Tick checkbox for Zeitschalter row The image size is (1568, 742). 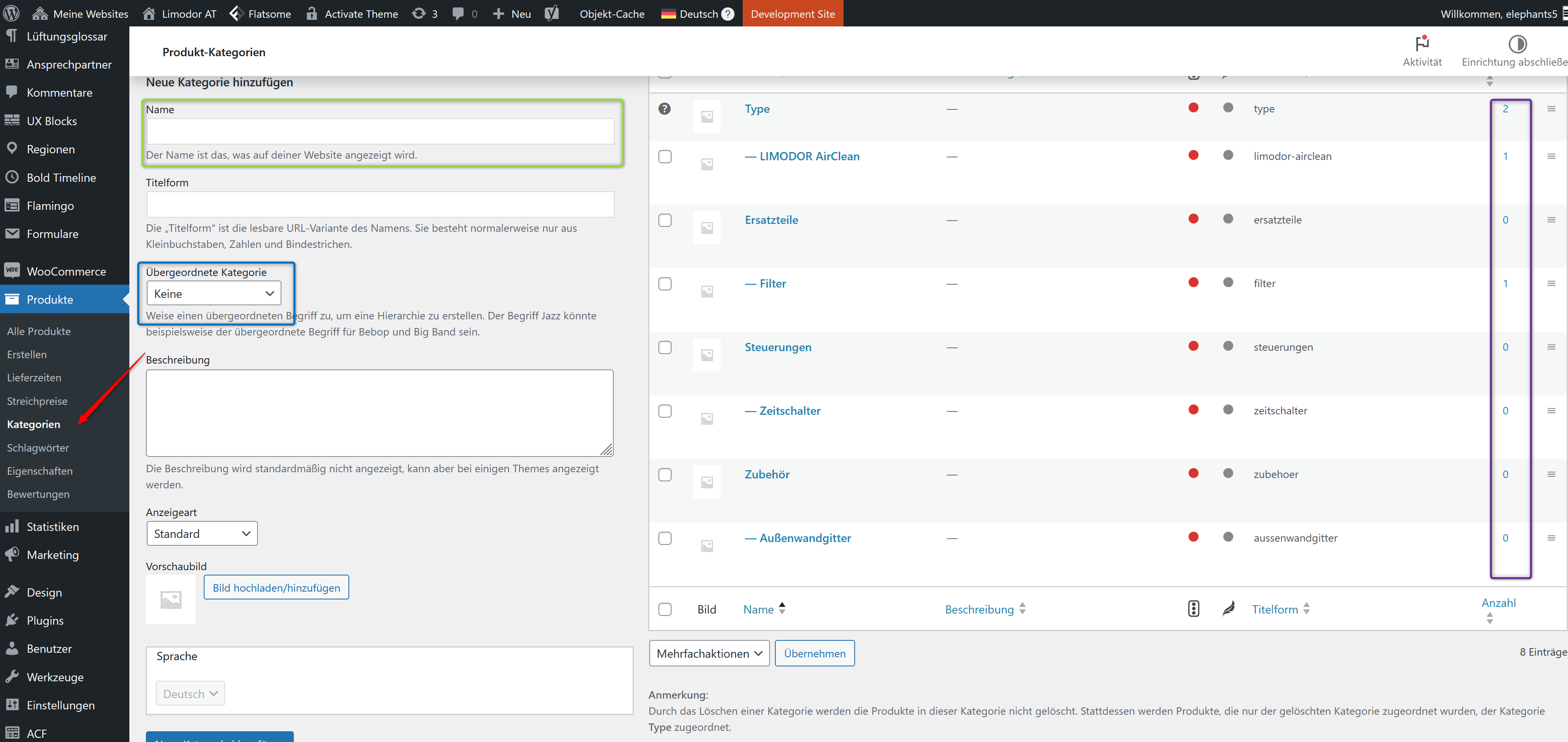tap(665, 411)
